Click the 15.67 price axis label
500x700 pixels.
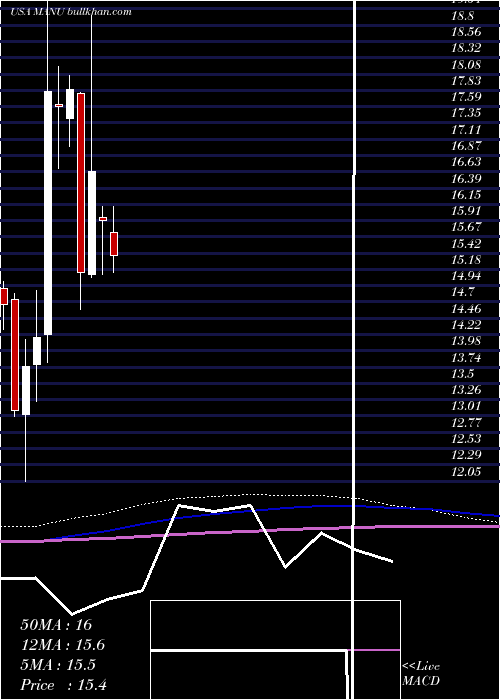point(466,227)
